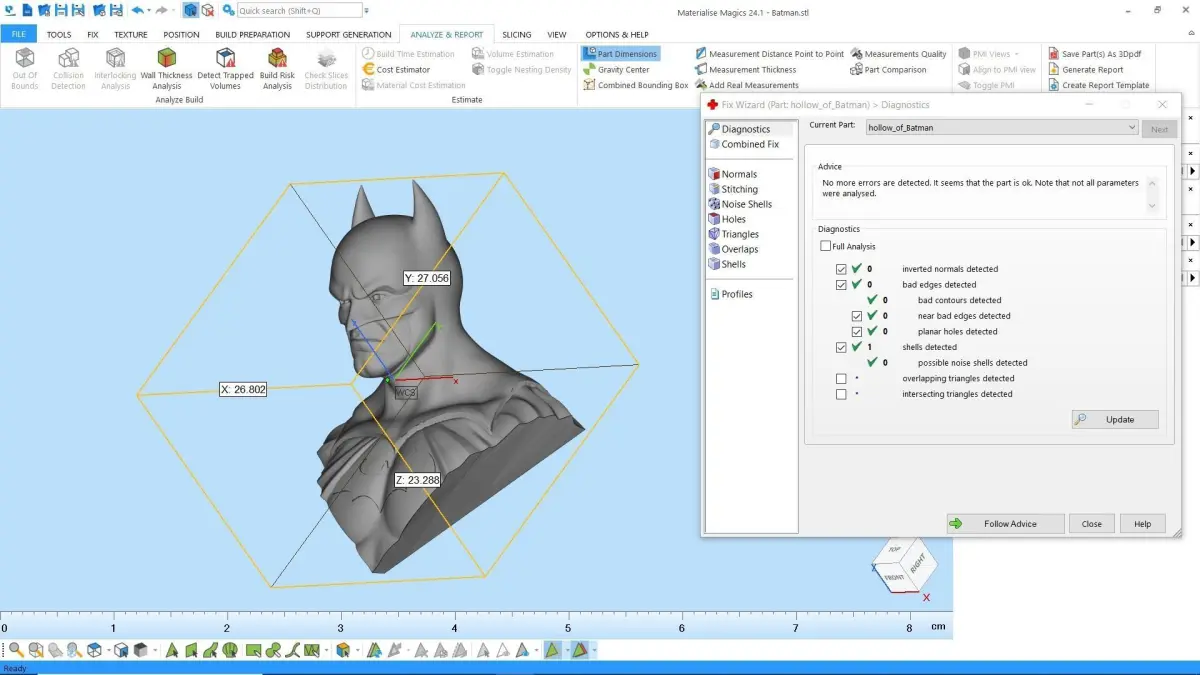Enable the Full Analysis checkbox
The image size is (1200, 675).
(825, 246)
